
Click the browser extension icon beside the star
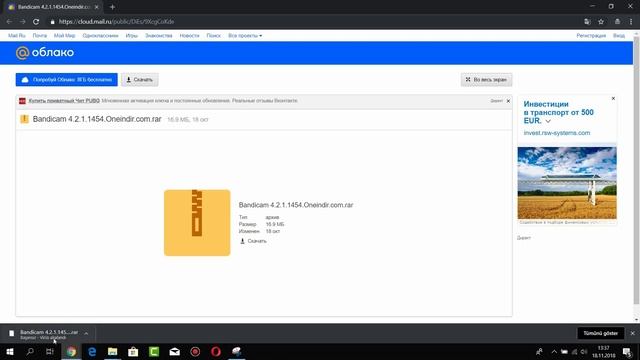(x=617, y=22)
